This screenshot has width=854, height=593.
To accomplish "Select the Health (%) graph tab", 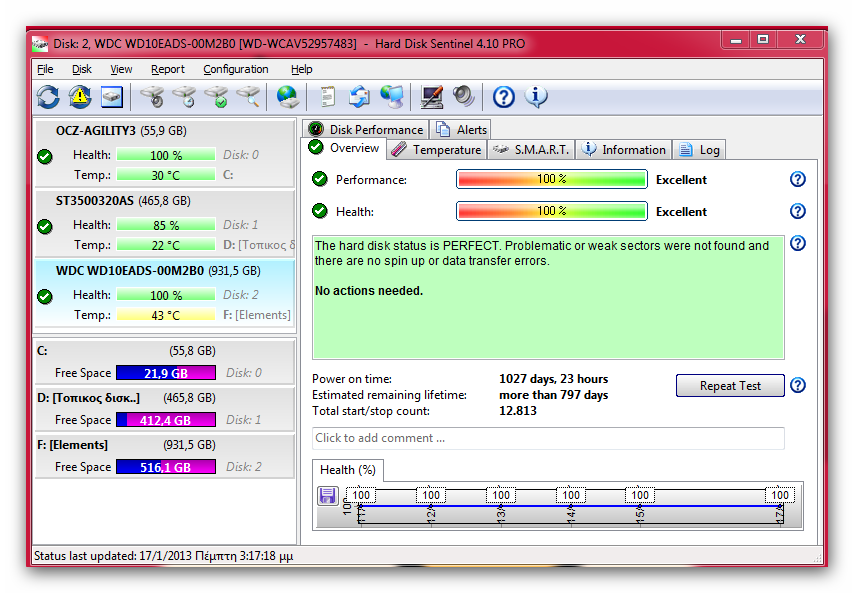I will (347, 470).
